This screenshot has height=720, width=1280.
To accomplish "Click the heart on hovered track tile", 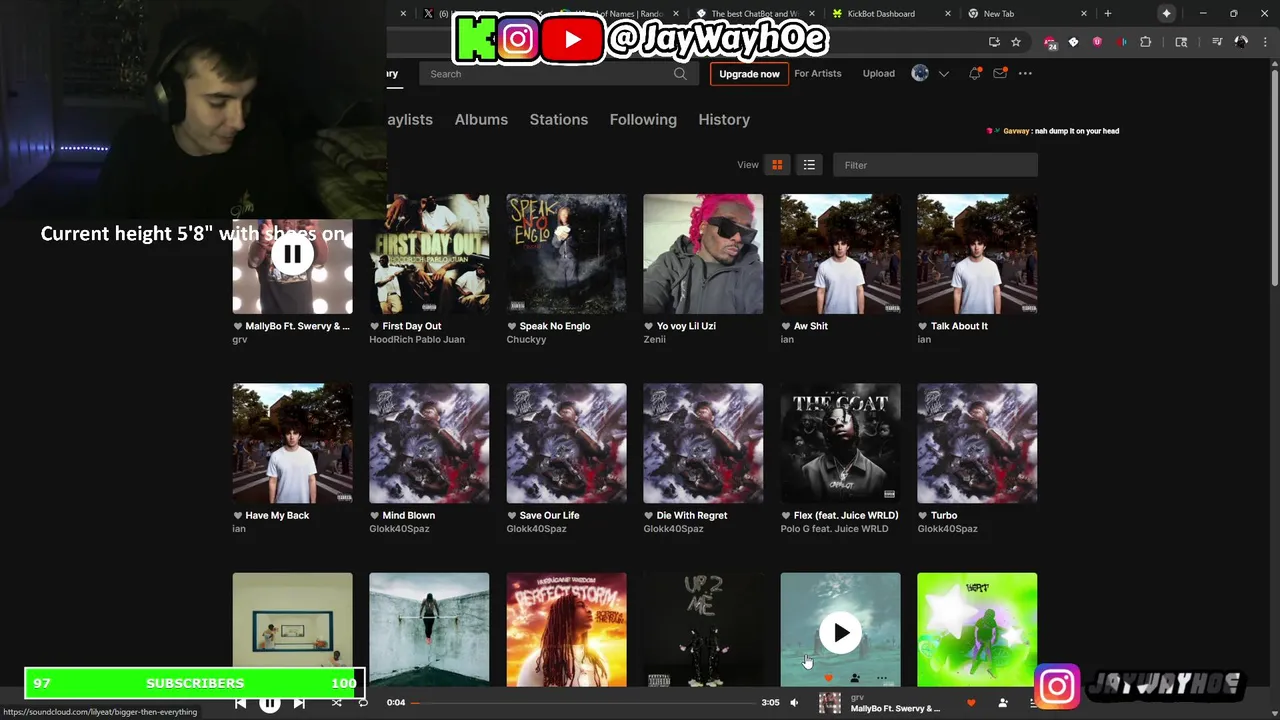I will click(828, 678).
